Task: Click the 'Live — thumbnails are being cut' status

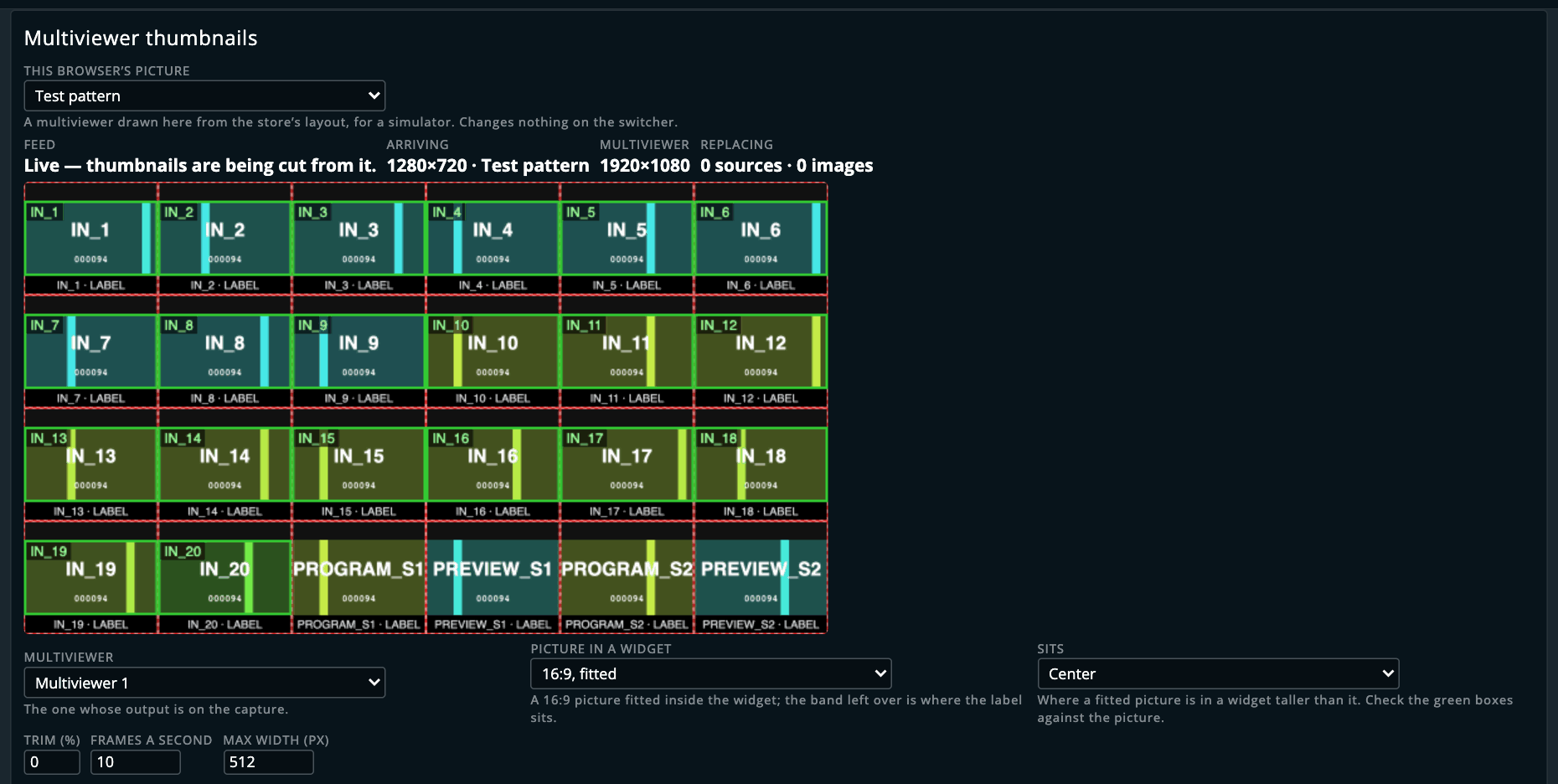Action: tap(200, 166)
